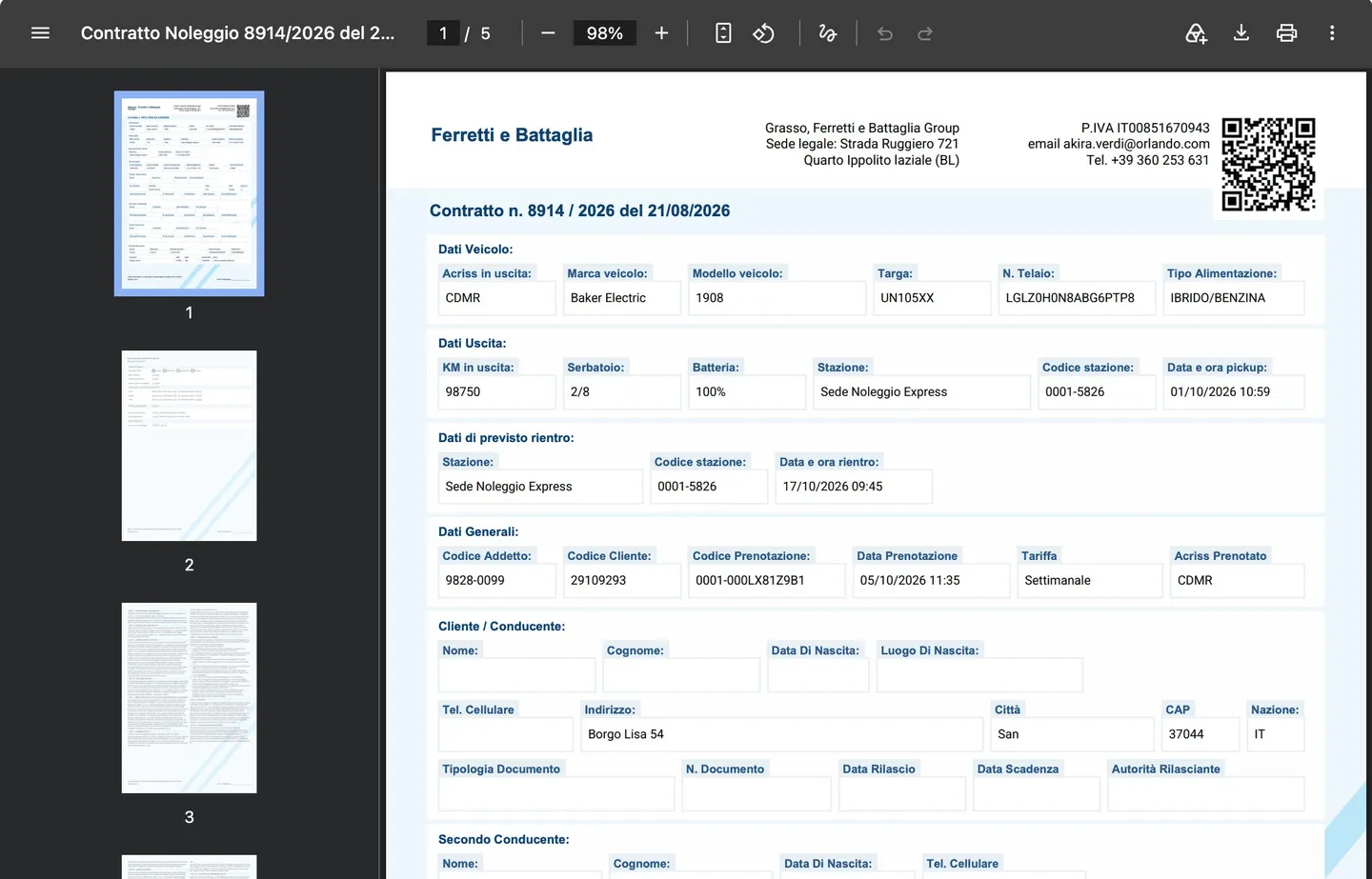Click the CAP field showing 37044
Image resolution: width=1372 pixels, height=879 pixels.
(1200, 734)
